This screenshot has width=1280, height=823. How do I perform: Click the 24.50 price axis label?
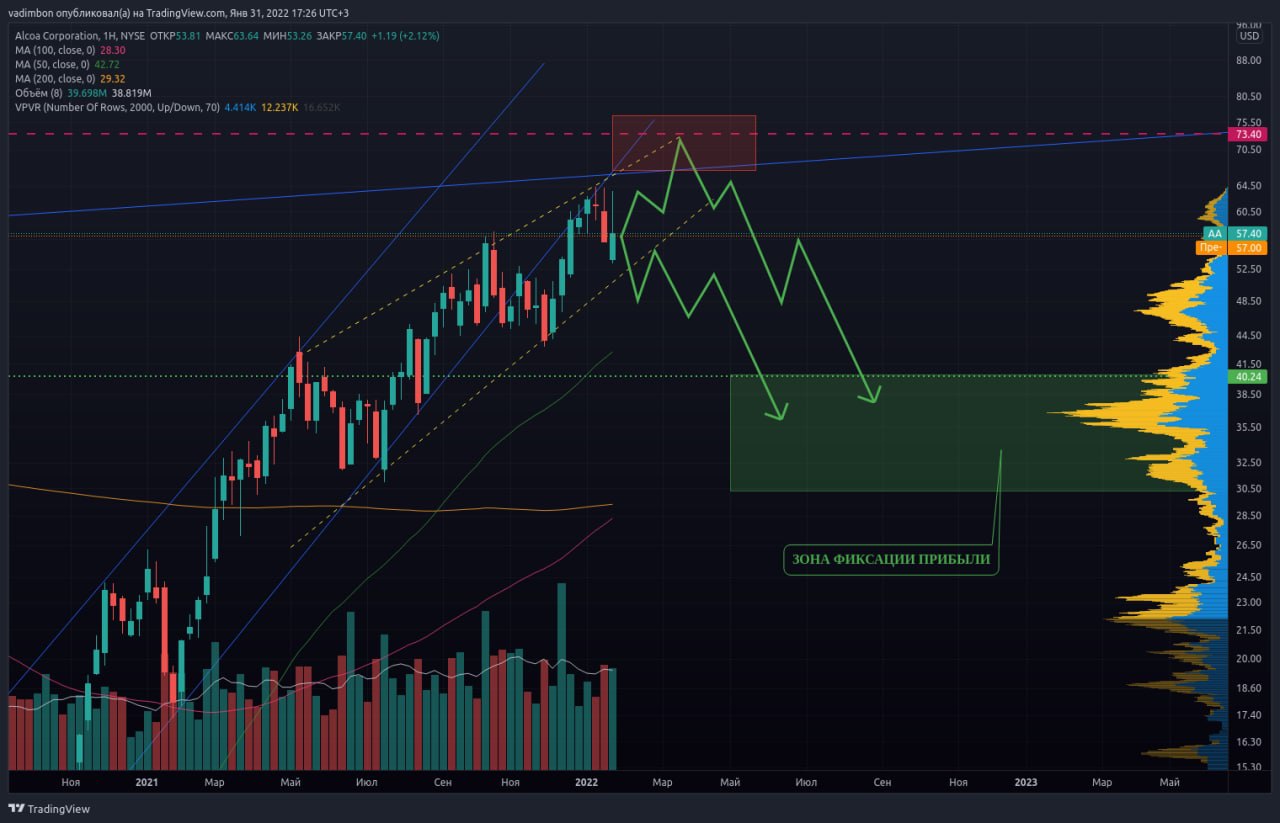[x=1249, y=578]
